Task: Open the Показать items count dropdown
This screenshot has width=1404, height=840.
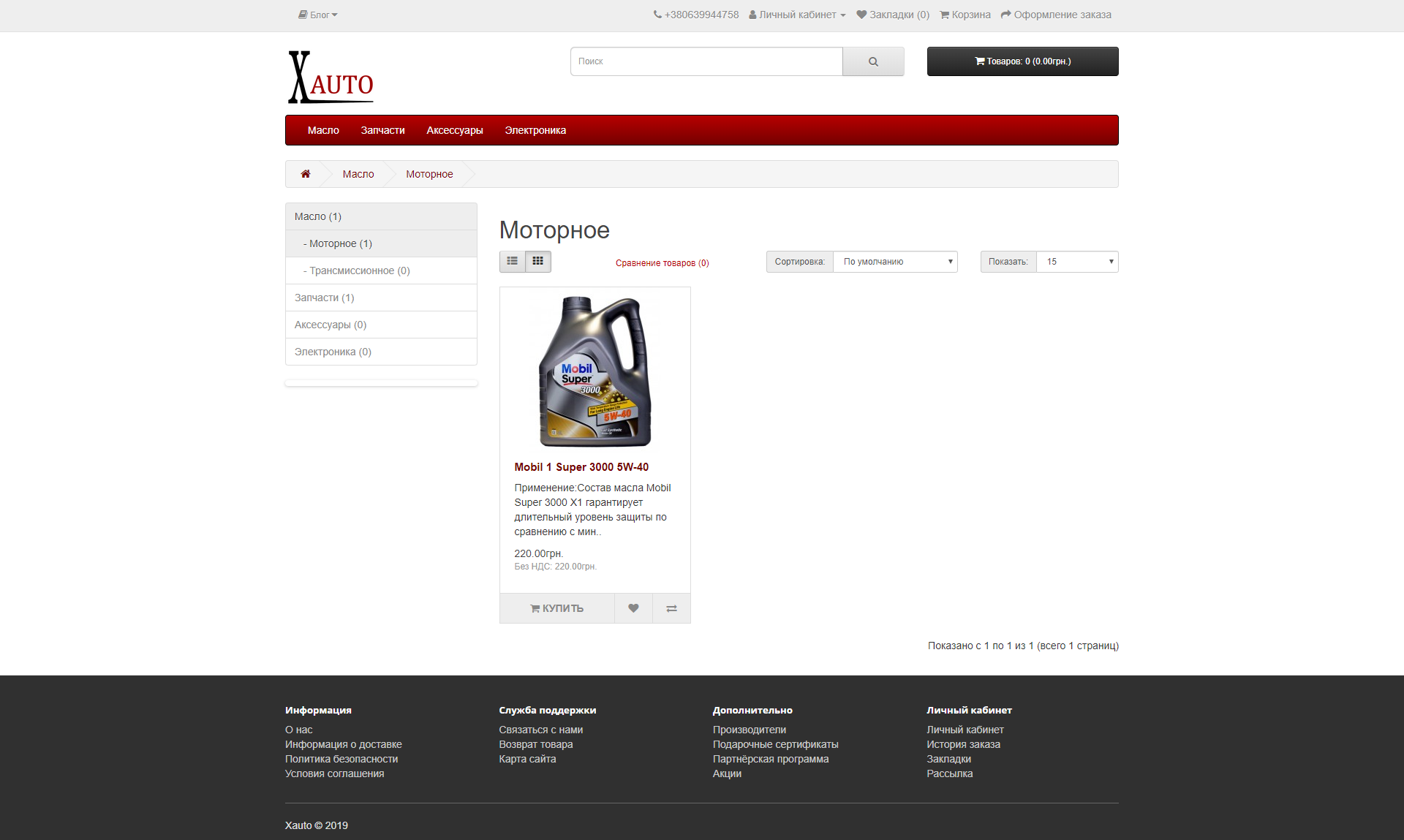Action: click(x=1077, y=262)
